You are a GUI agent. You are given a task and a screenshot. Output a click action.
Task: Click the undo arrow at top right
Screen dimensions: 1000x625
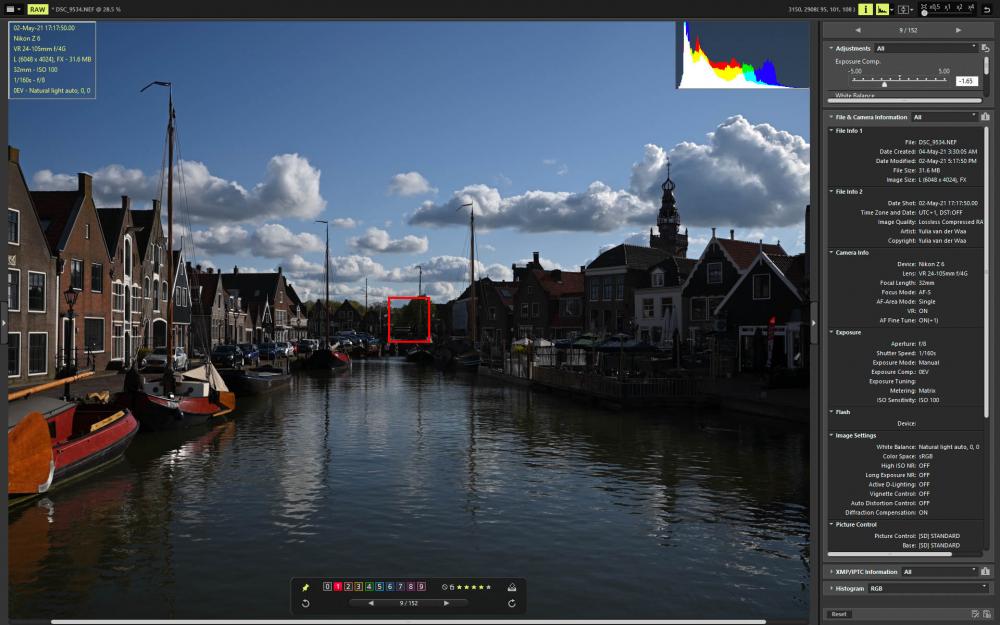(987, 10)
